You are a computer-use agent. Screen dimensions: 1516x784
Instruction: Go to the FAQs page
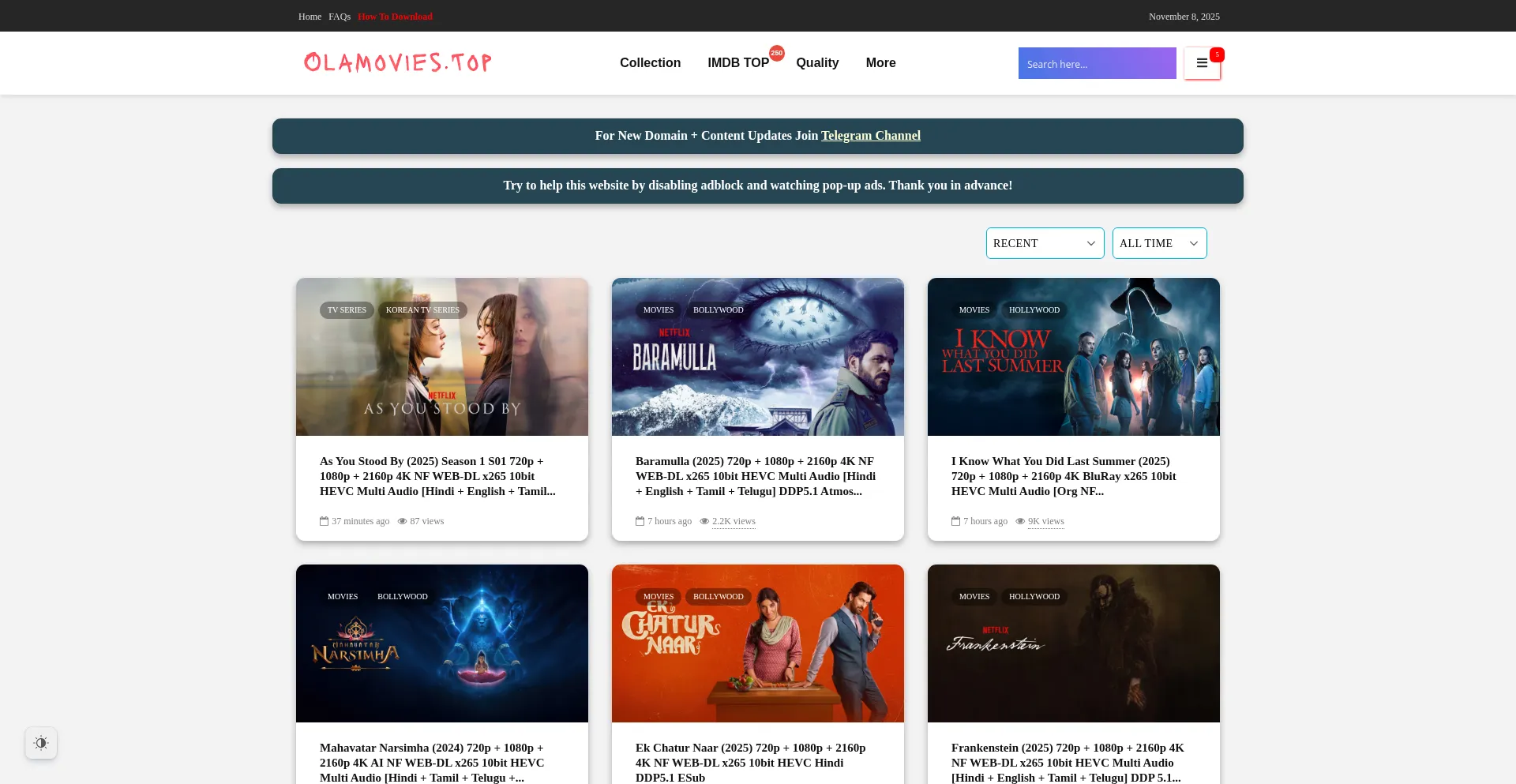click(340, 17)
